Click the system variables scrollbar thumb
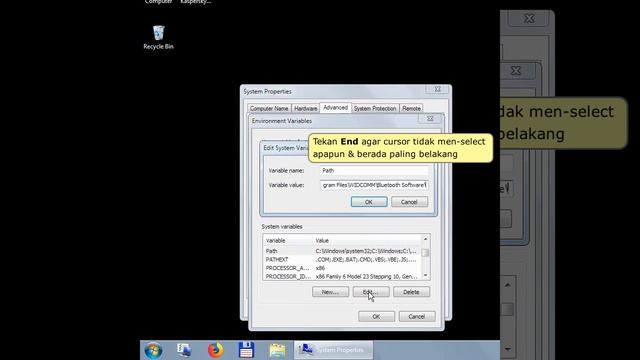Screen dimensions: 640x360 [425, 253]
